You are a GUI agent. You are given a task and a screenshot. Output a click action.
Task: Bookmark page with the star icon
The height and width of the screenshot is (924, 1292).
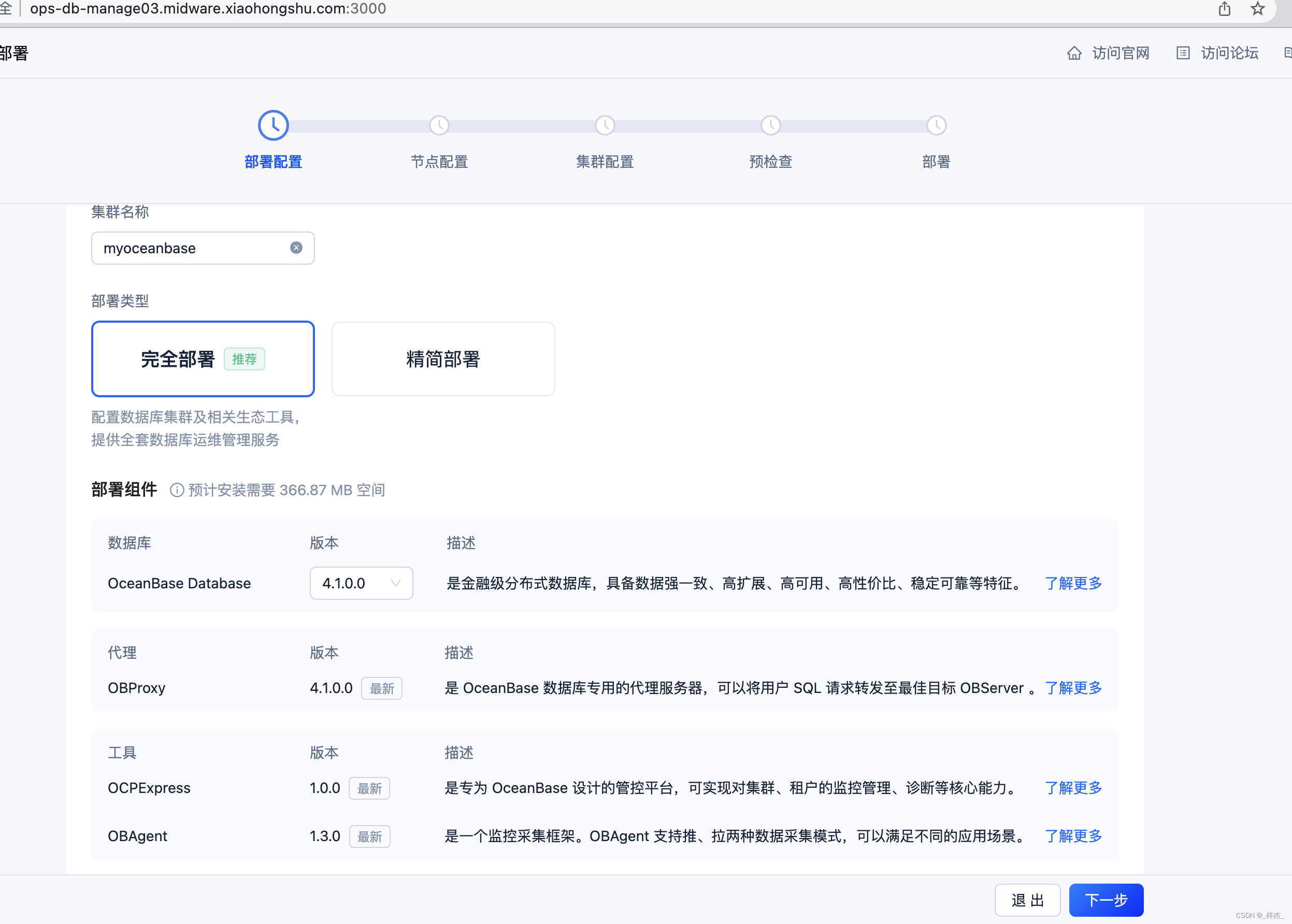coord(1257,9)
